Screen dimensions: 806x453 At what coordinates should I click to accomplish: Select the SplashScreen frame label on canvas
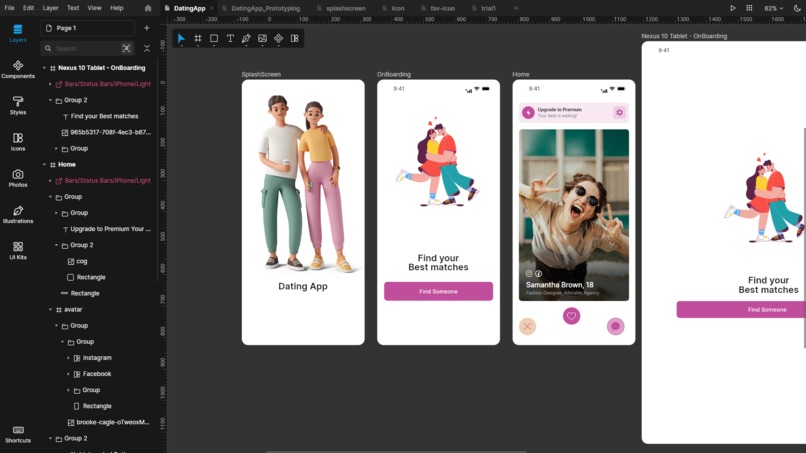261,75
